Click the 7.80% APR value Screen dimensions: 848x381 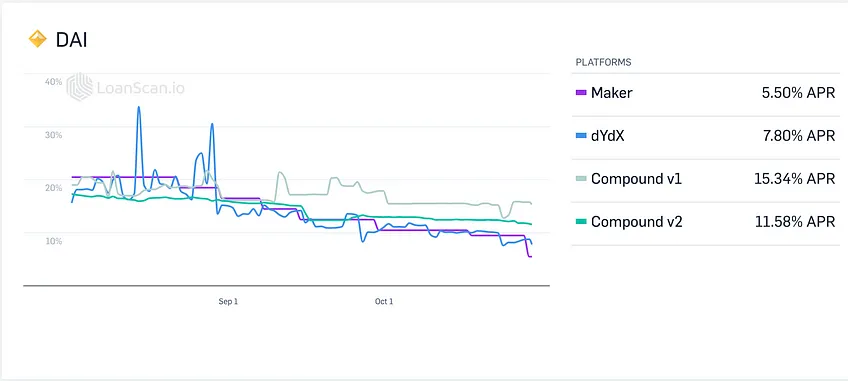click(x=799, y=135)
